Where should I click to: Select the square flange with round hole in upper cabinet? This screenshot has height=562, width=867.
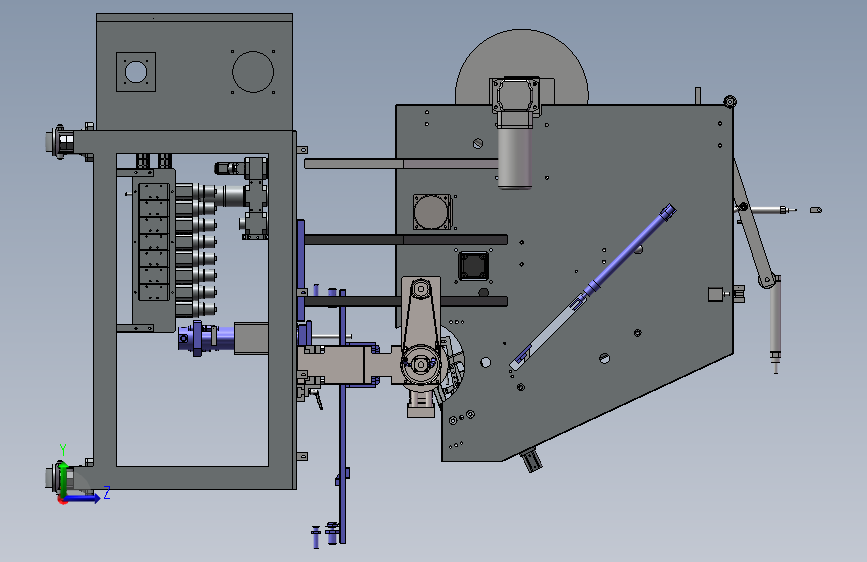[136, 72]
